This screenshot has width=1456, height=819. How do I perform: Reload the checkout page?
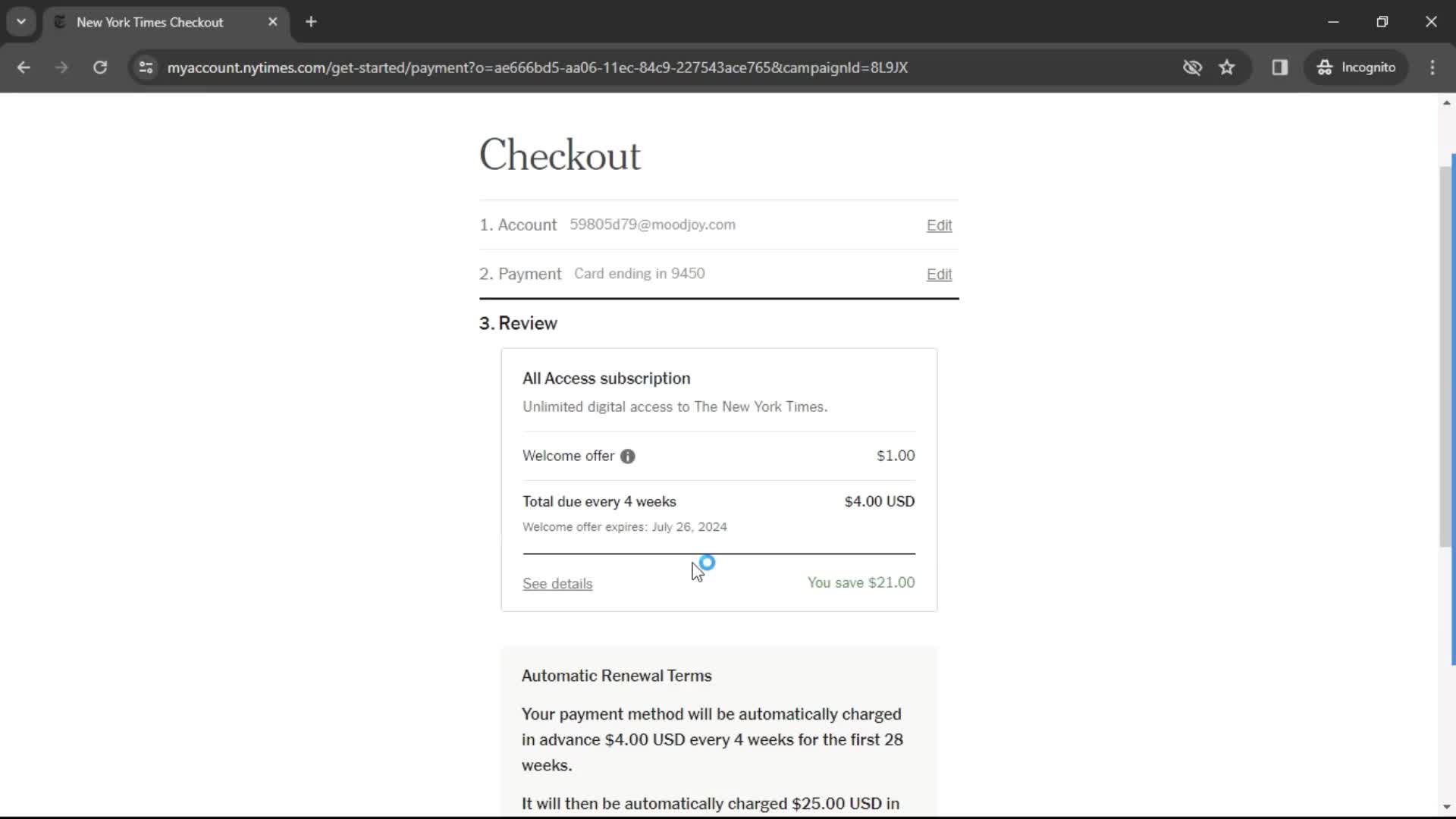100,67
